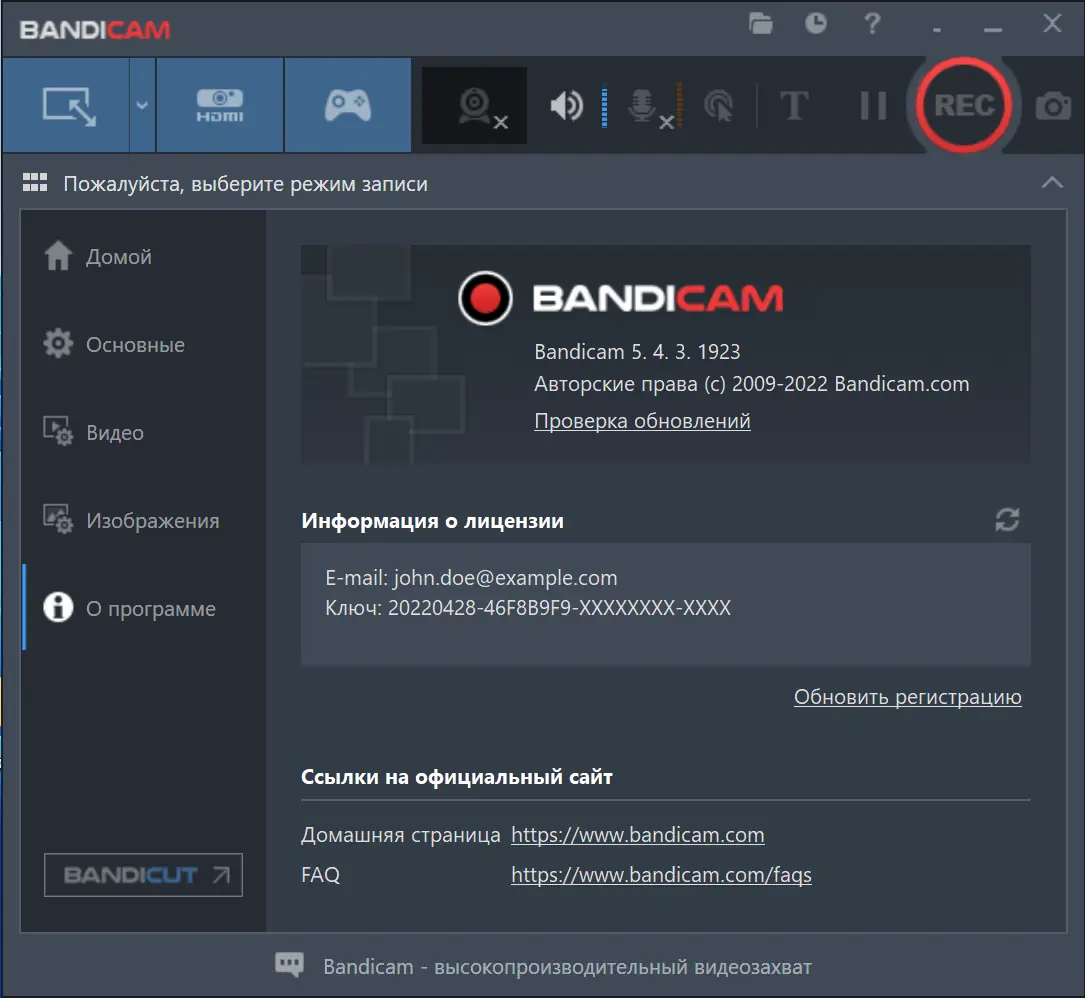
Task: Click the microphone volume level meter
Action: pyautogui.click(x=680, y=106)
